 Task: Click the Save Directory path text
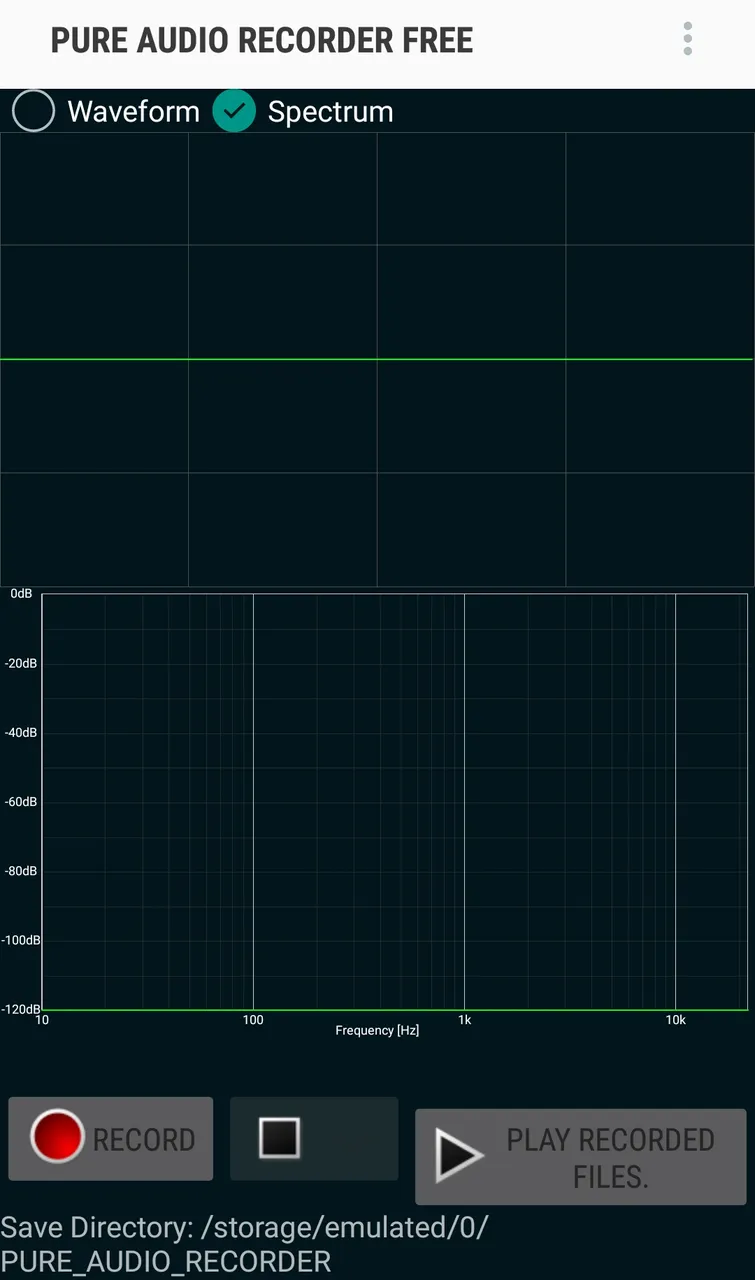(245, 1243)
